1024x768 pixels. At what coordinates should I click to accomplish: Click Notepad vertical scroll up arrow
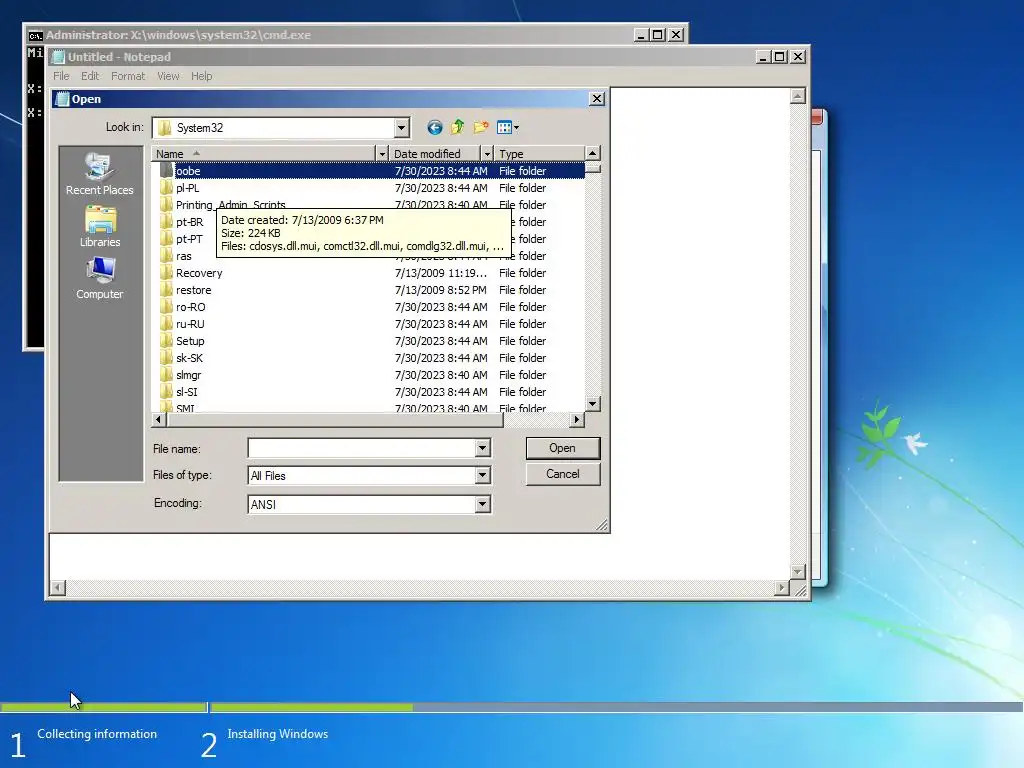tap(797, 97)
